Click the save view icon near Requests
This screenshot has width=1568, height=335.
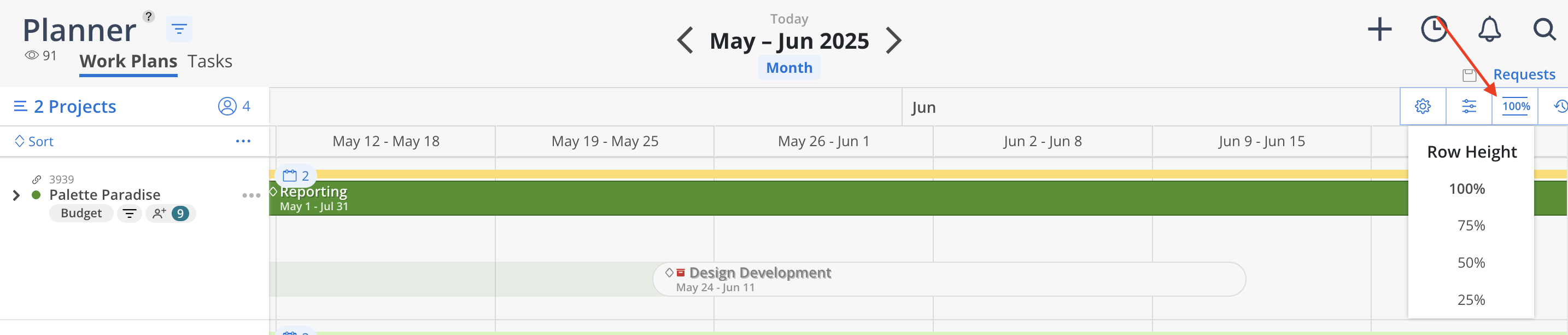pos(1469,75)
